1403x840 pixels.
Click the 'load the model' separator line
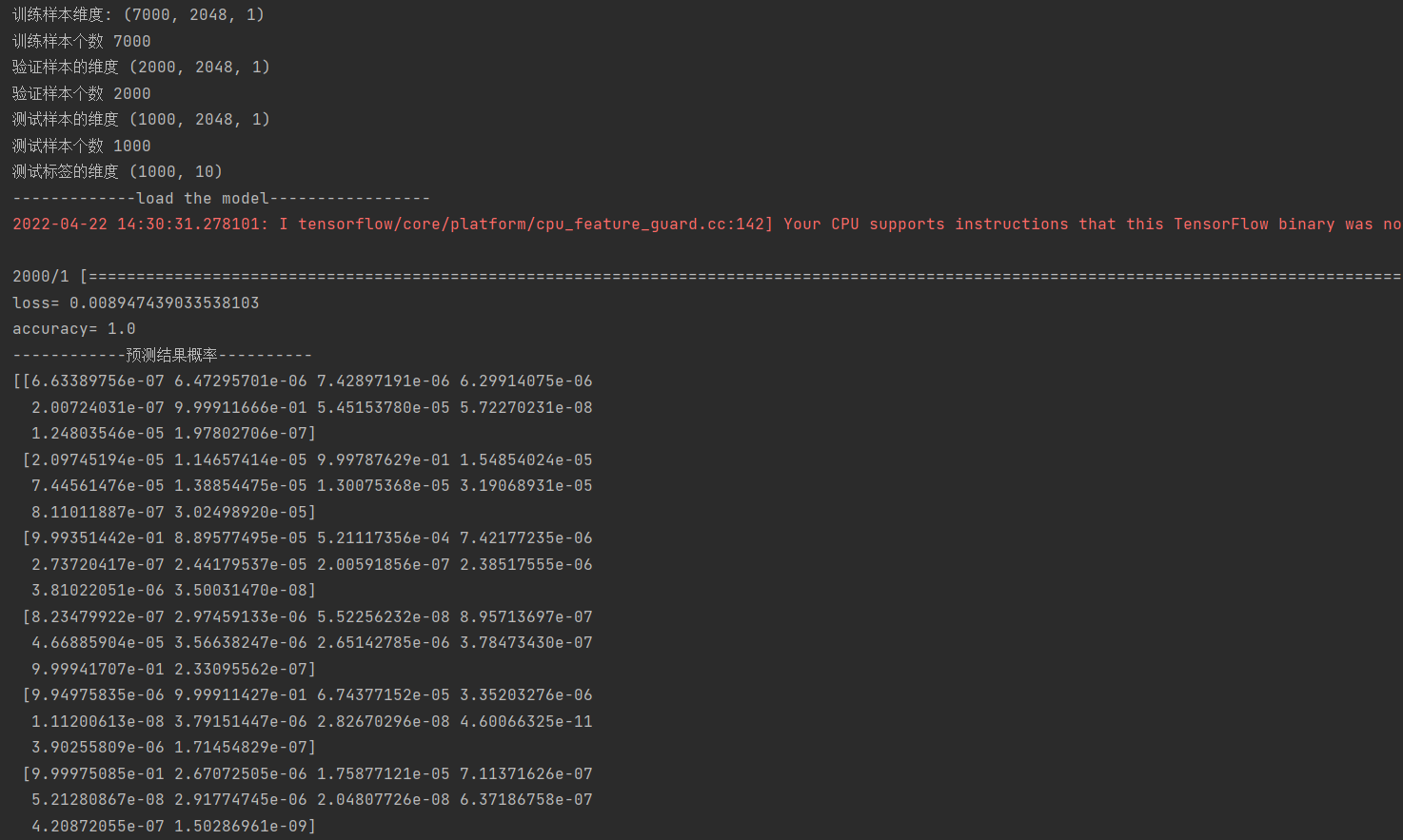(x=221, y=198)
